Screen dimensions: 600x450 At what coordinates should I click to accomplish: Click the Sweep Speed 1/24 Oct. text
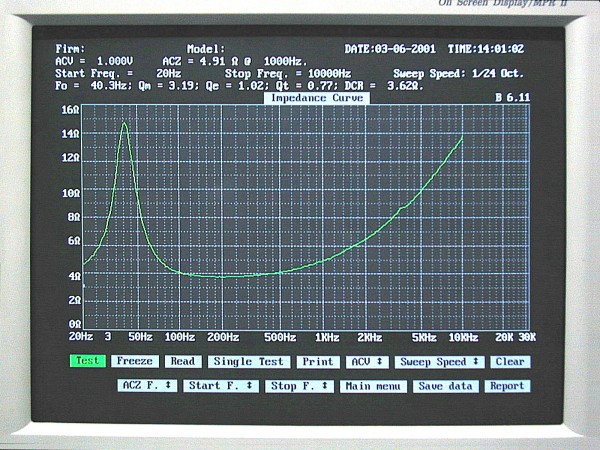point(458,73)
